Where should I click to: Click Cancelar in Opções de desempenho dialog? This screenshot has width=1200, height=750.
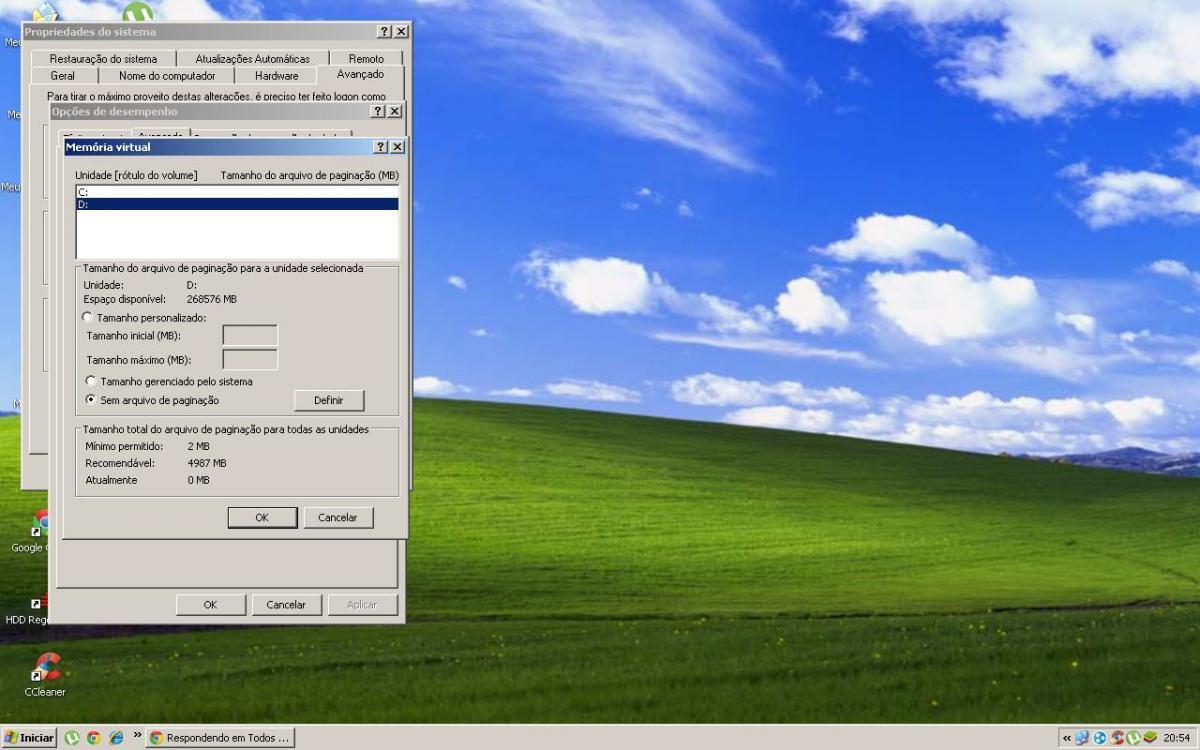(x=286, y=604)
